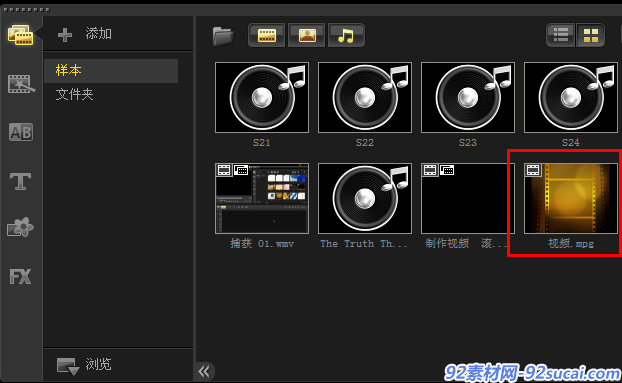Open the Transitions library icon
Image resolution: width=622 pixels, height=383 pixels.
21,84
